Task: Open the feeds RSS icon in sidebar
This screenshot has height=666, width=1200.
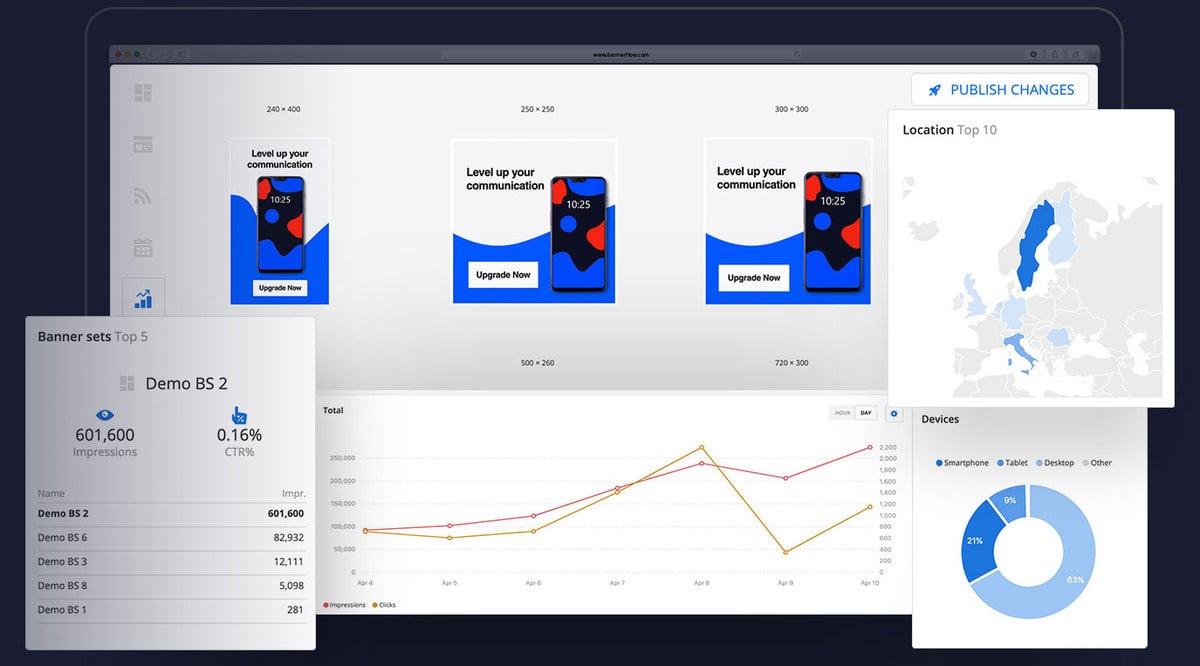Action: coord(143,196)
